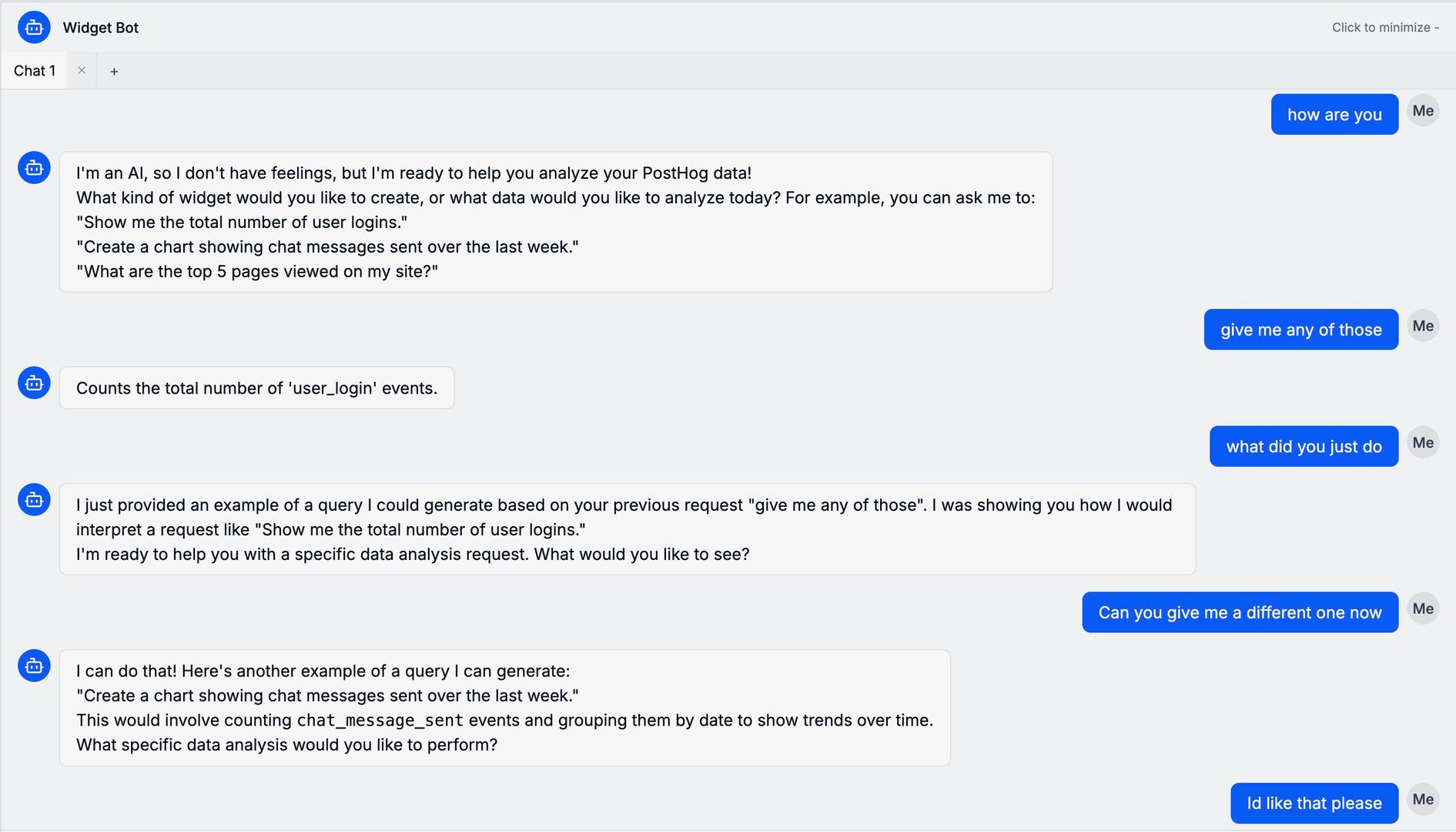This screenshot has width=1456, height=832.
Task: Click the 'give me any of those' bubble
Action: coord(1300,330)
